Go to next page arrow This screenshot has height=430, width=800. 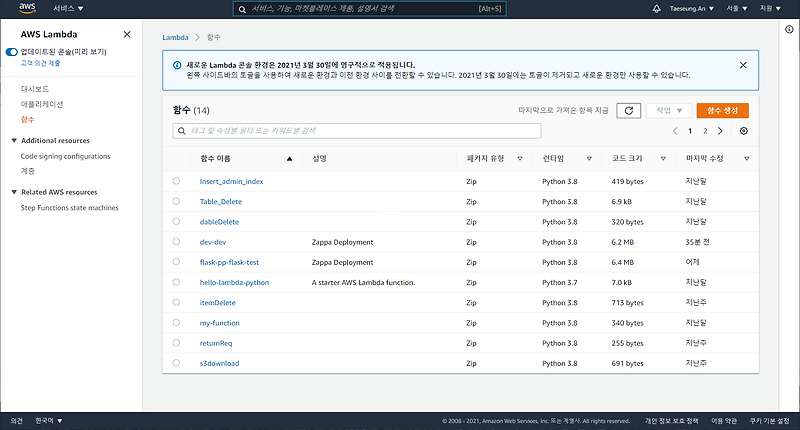720,131
